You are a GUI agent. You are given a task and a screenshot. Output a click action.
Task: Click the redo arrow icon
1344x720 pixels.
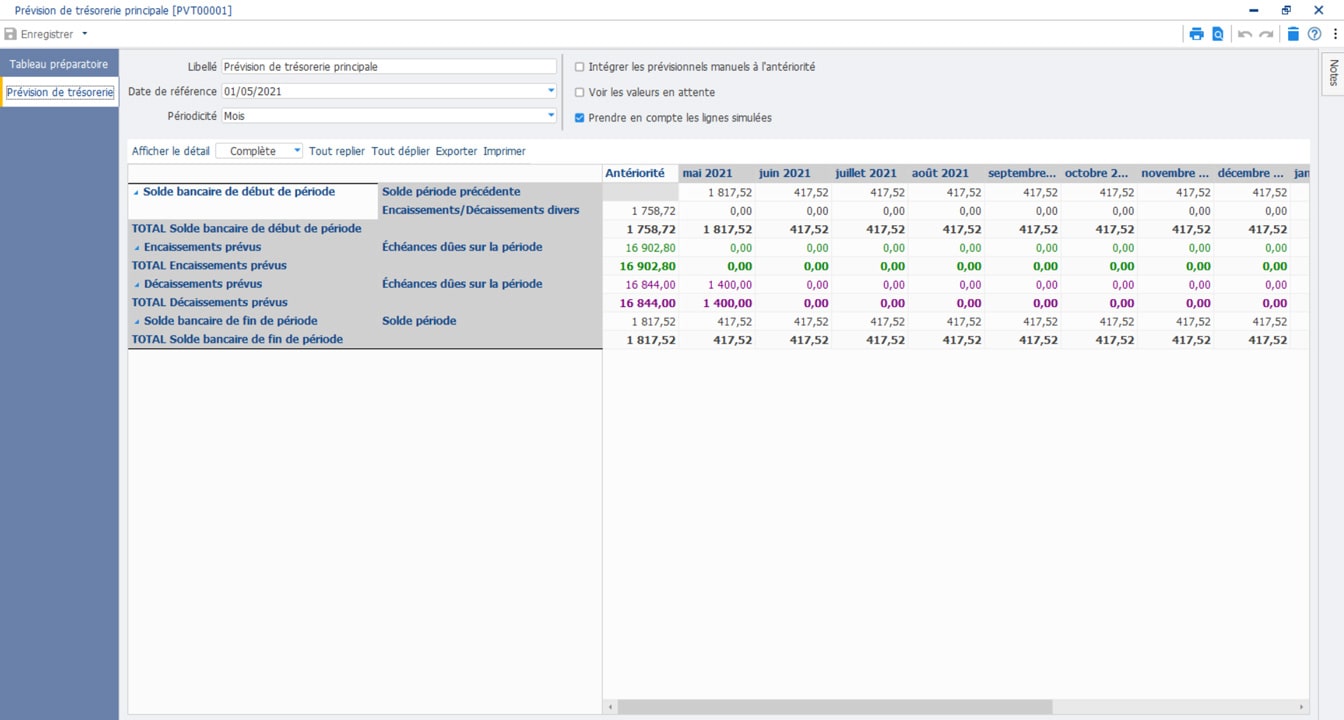coord(1267,34)
